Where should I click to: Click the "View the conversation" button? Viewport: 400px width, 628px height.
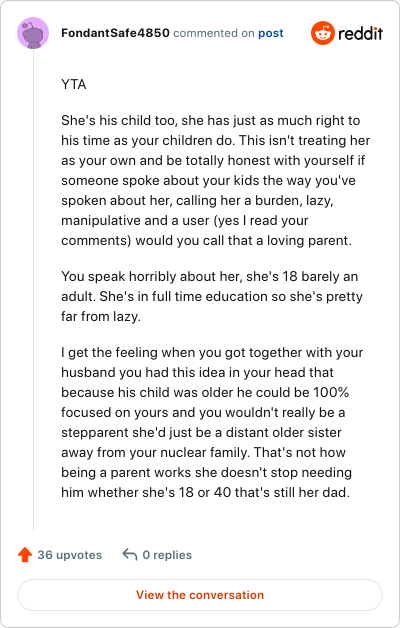click(200, 595)
